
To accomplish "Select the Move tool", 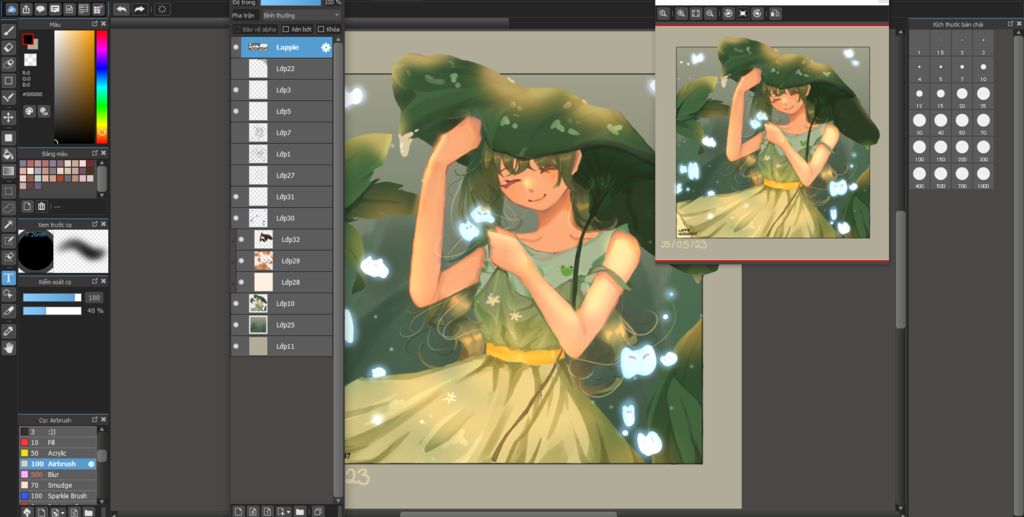I will [9, 117].
